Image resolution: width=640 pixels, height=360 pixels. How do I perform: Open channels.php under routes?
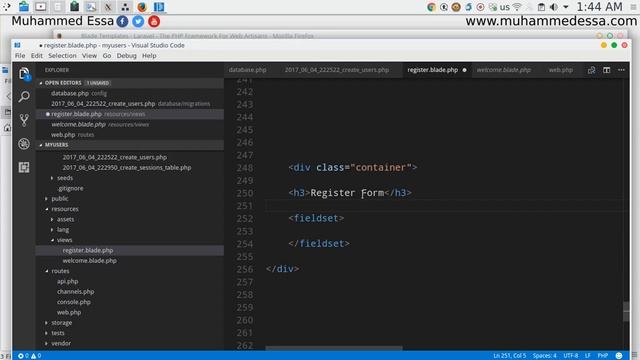[x=130, y=292]
